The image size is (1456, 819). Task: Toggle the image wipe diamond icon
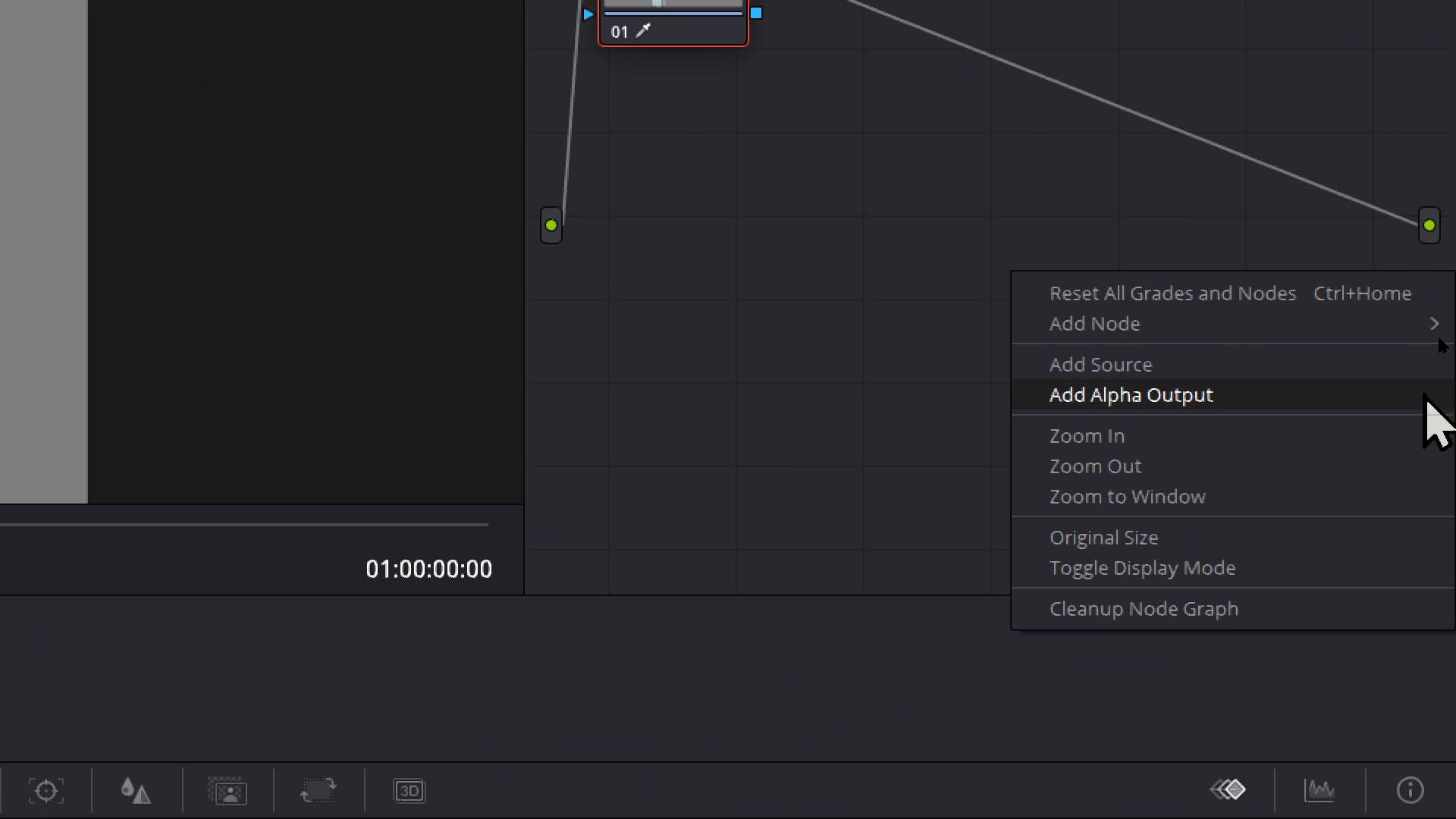(1228, 789)
